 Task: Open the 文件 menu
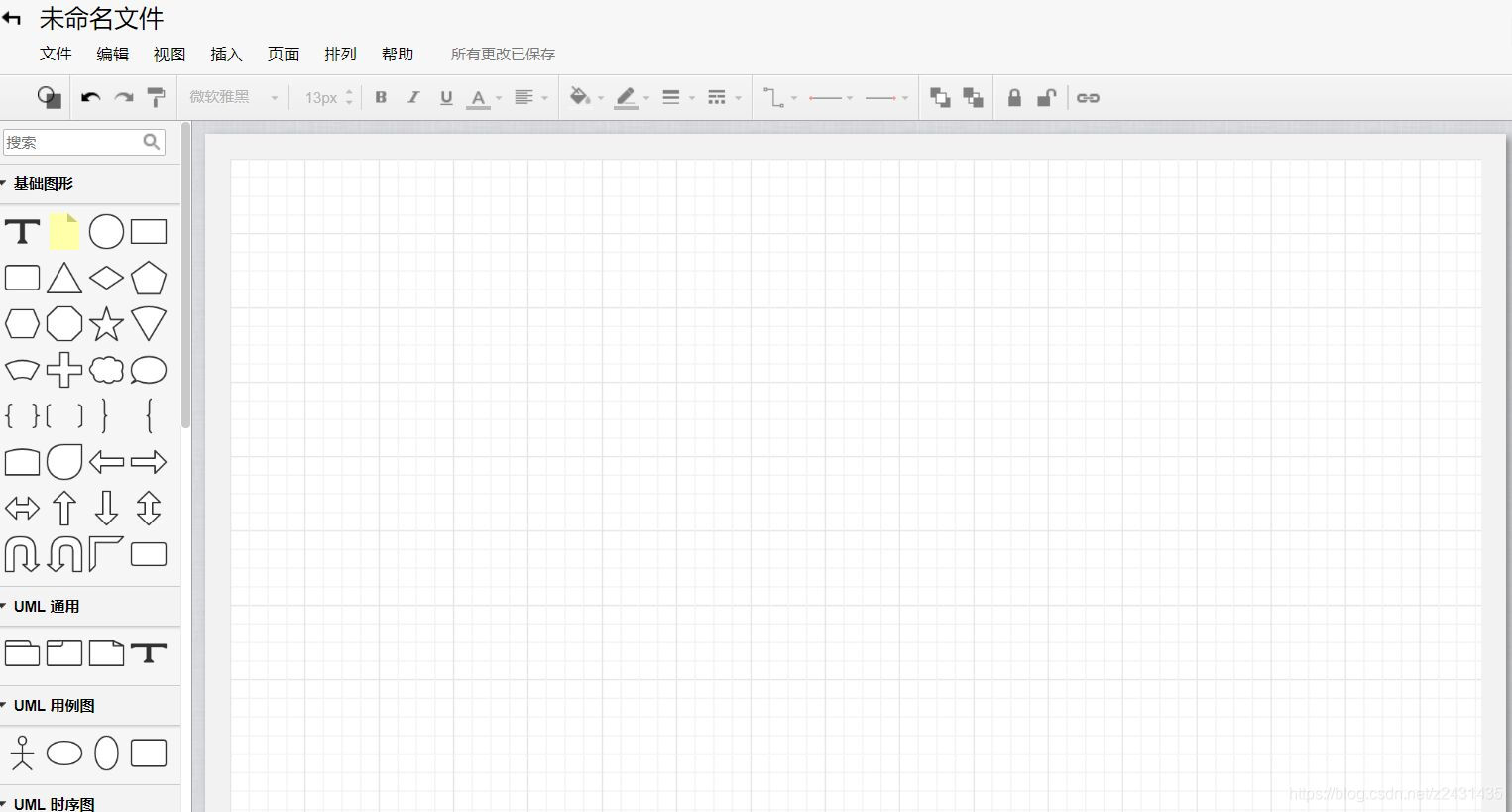(x=56, y=55)
